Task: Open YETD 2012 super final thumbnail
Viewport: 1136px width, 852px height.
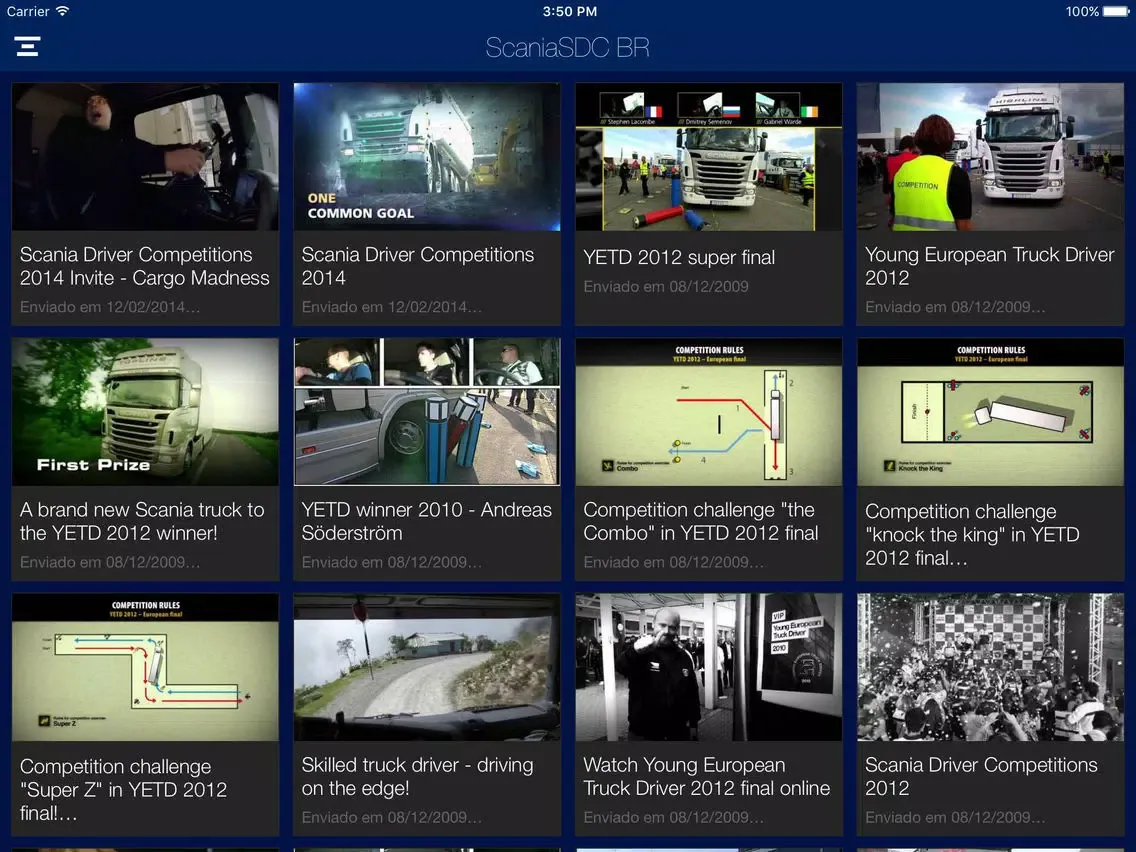Action: click(709, 156)
